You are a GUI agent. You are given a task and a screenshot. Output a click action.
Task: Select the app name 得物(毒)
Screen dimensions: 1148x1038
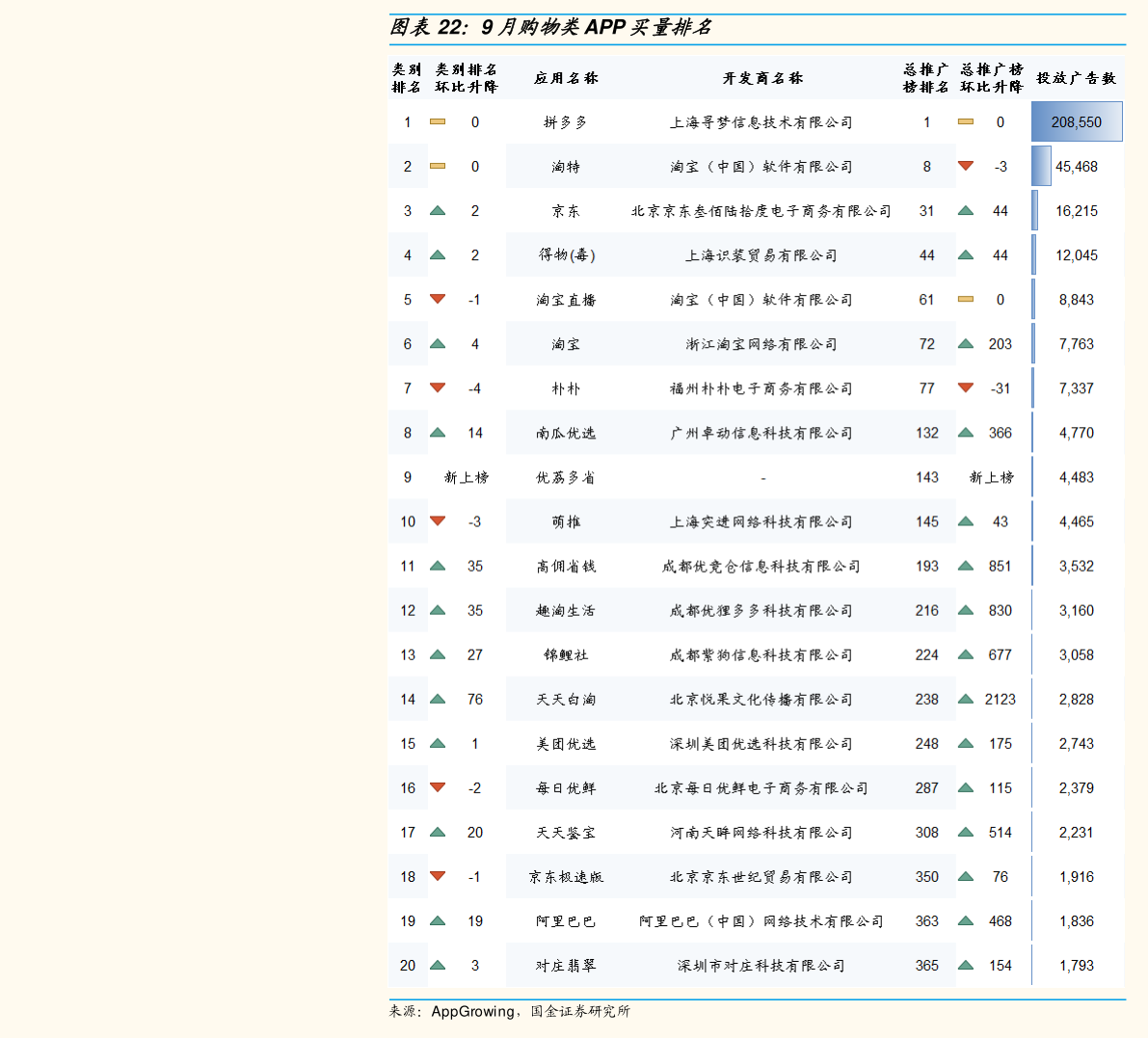click(x=567, y=254)
